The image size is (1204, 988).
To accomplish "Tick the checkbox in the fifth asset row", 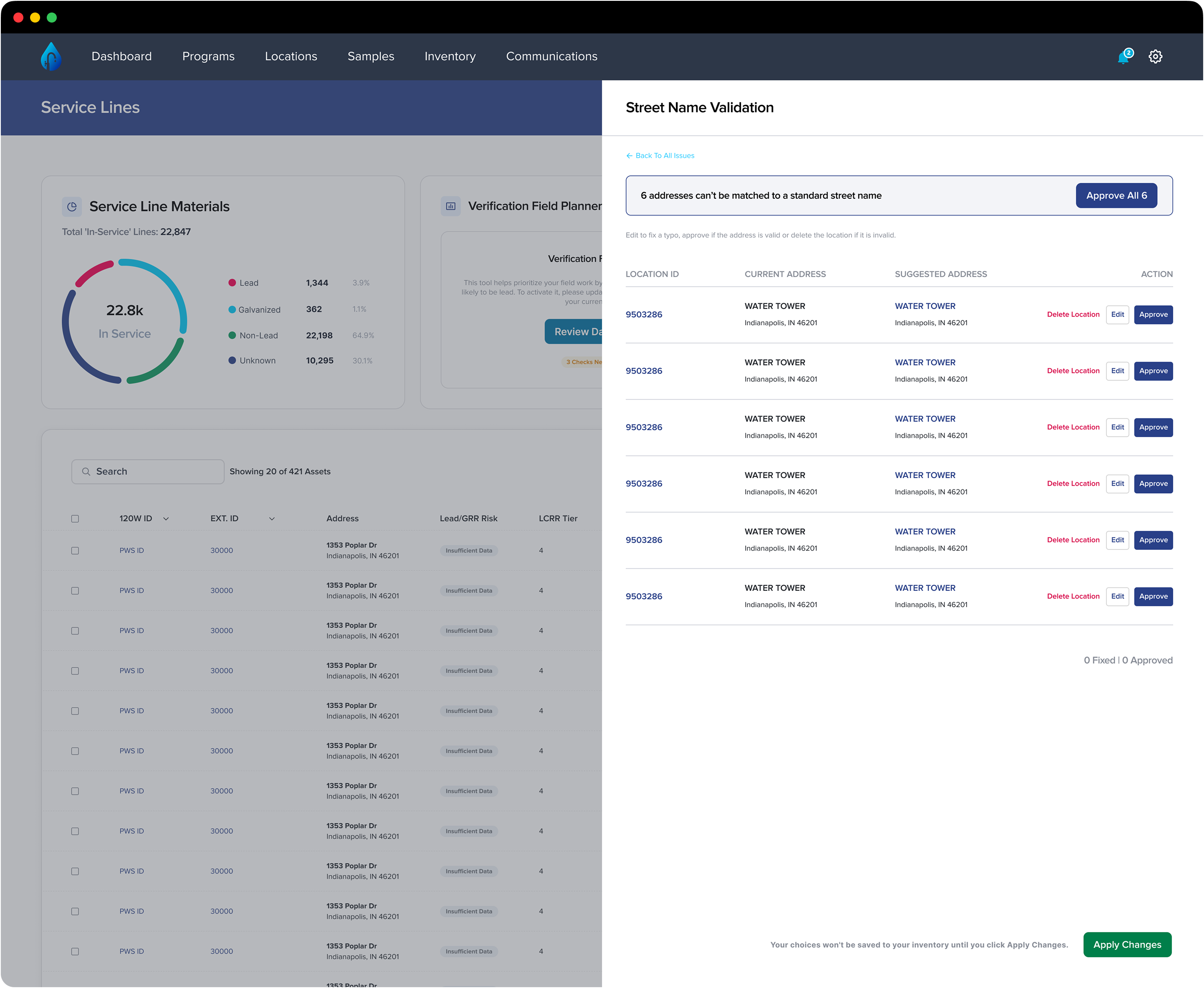I will point(75,711).
